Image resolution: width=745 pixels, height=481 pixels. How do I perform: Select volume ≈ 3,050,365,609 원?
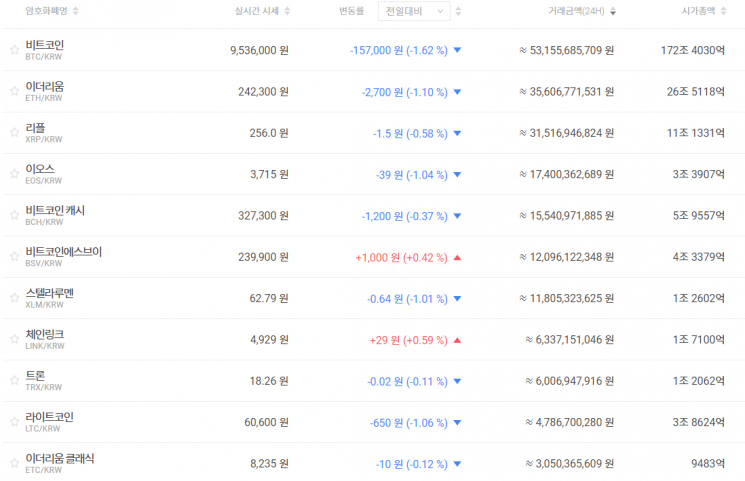570,463
